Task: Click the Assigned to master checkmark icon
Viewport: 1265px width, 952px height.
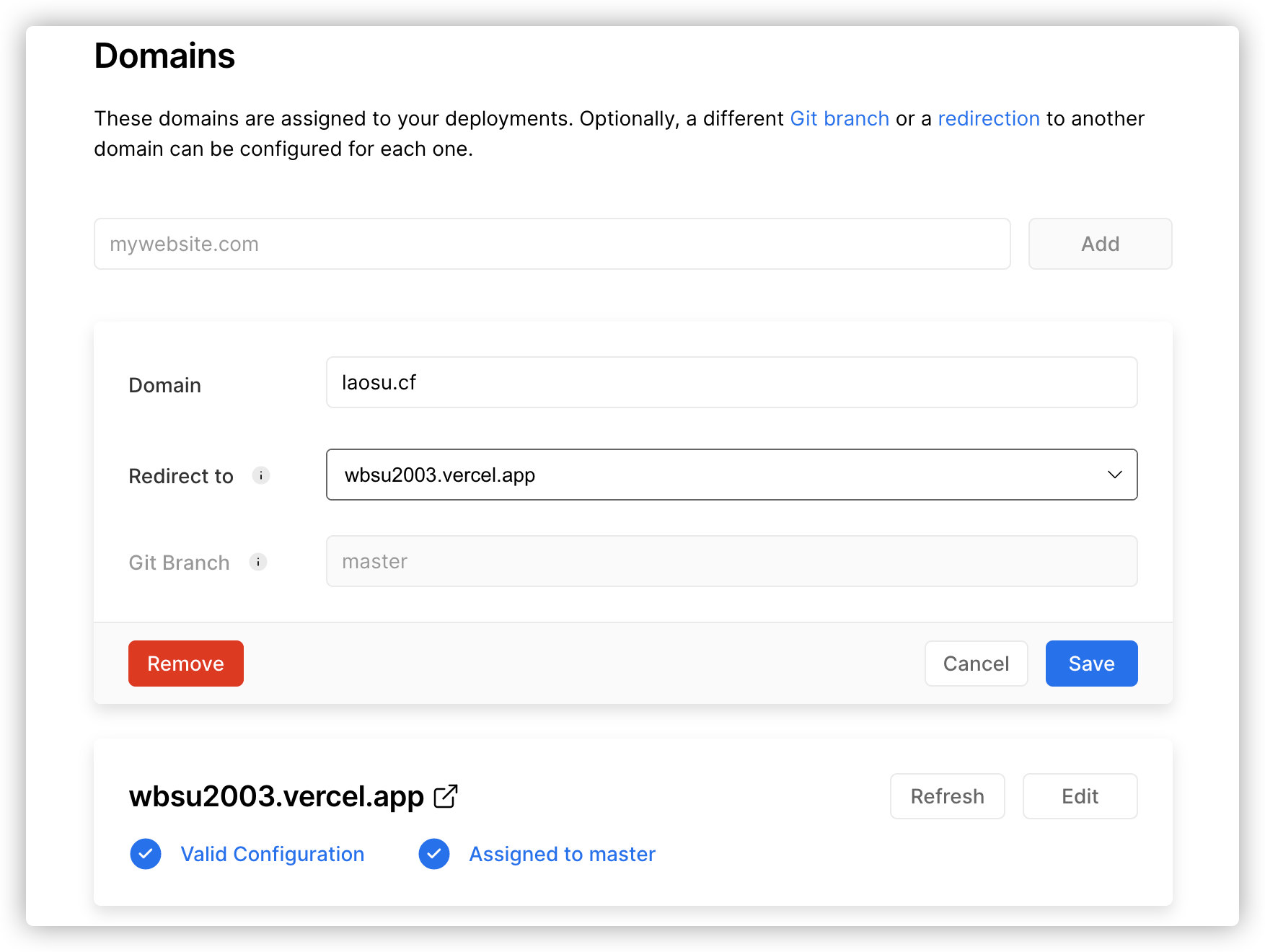Action: click(434, 854)
